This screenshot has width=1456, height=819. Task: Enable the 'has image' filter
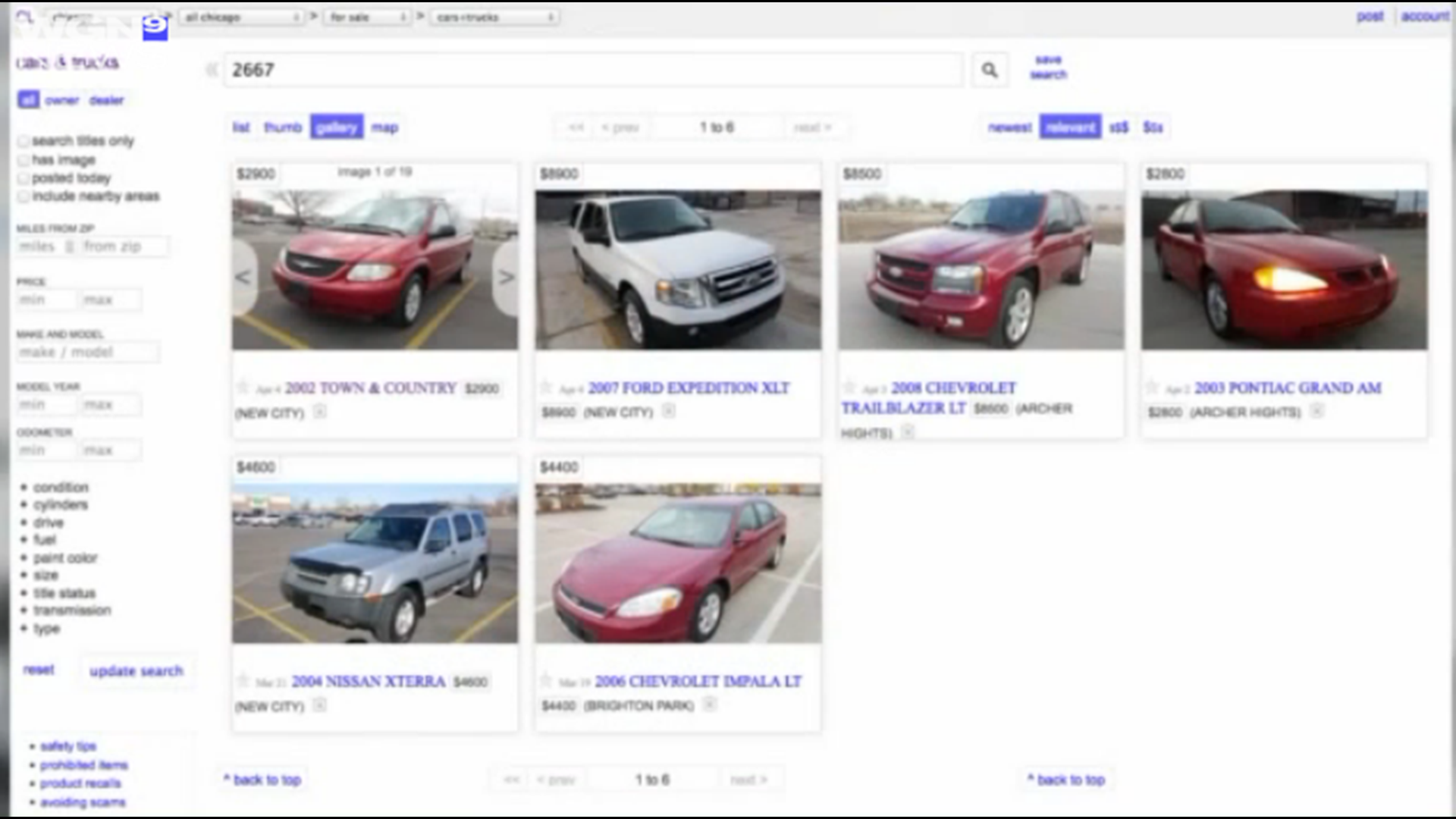pos(24,160)
